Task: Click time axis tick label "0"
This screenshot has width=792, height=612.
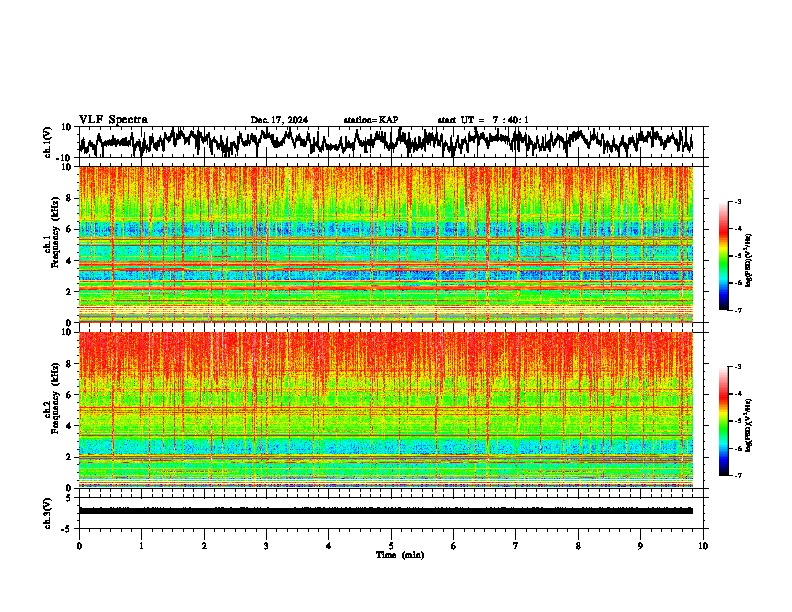Action: (79, 546)
